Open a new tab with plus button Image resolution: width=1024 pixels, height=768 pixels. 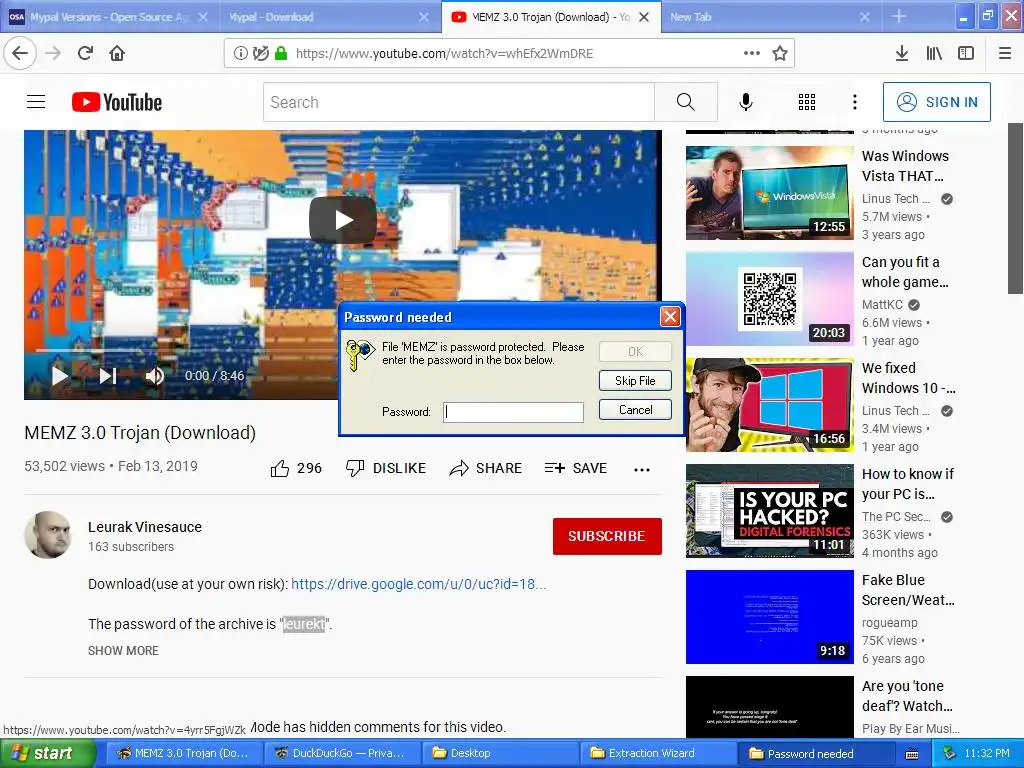coord(899,16)
